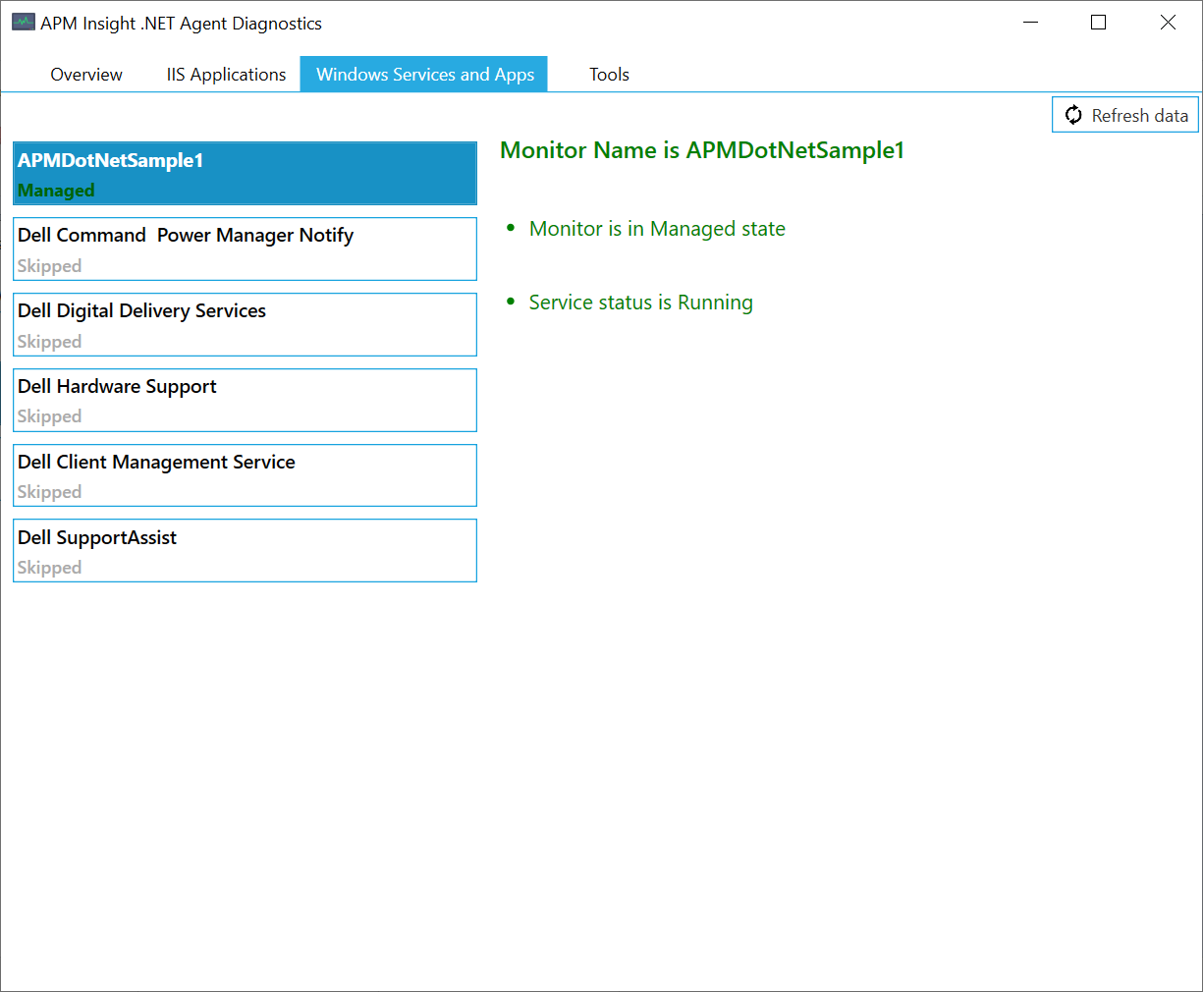Screen dimensions: 1204x992
Task: Switch to the Overview tab
Action: (85, 74)
